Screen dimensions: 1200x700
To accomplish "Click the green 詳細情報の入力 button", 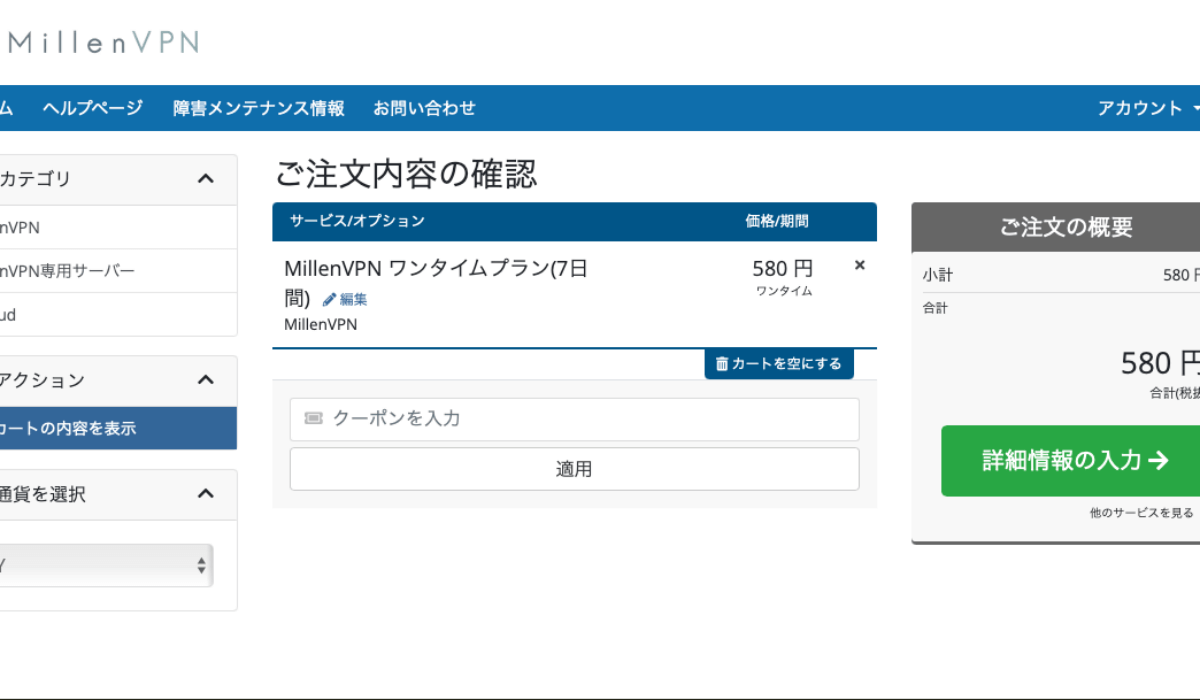I will coord(1070,460).
